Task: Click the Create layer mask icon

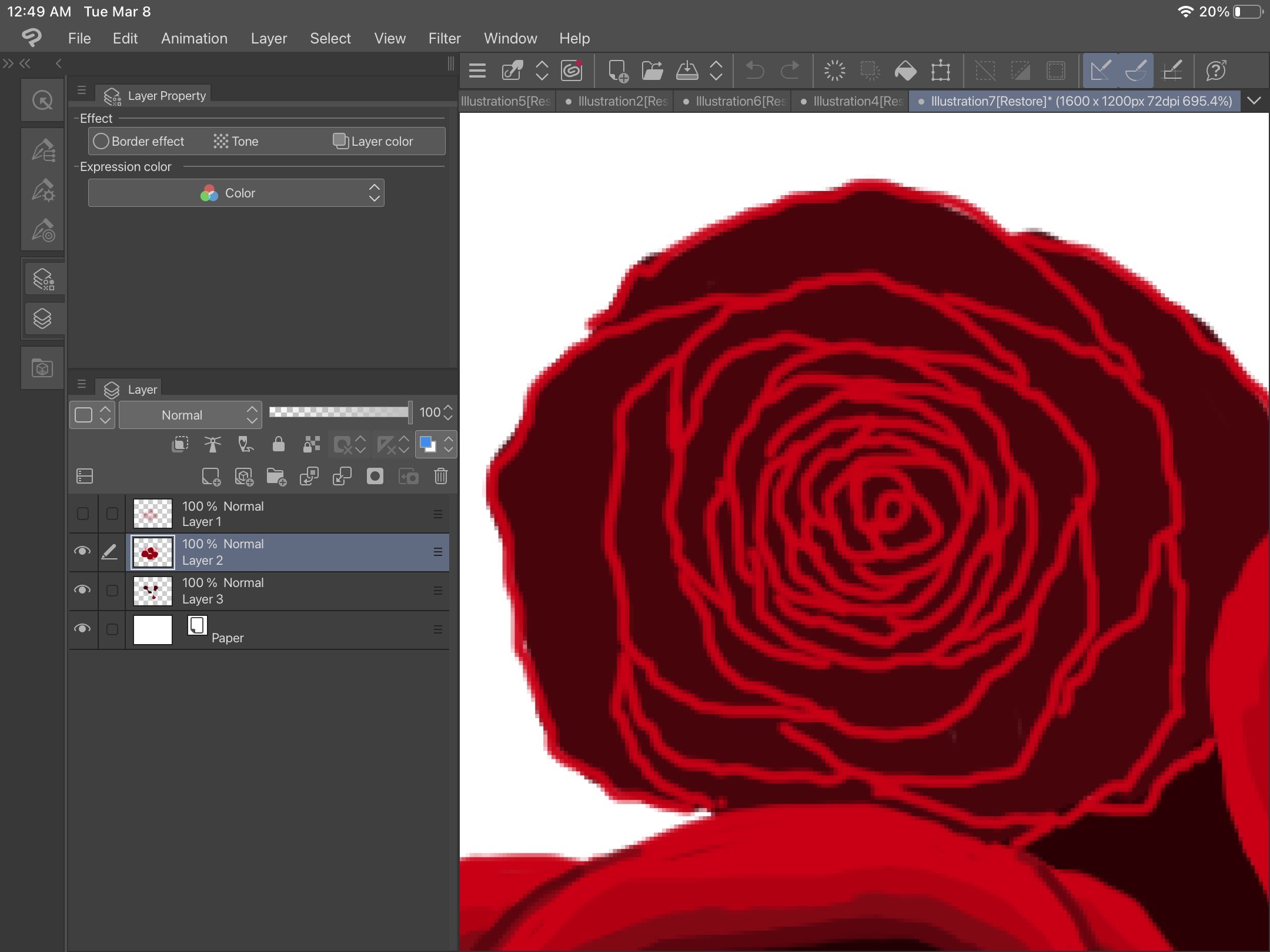Action: (375, 476)
